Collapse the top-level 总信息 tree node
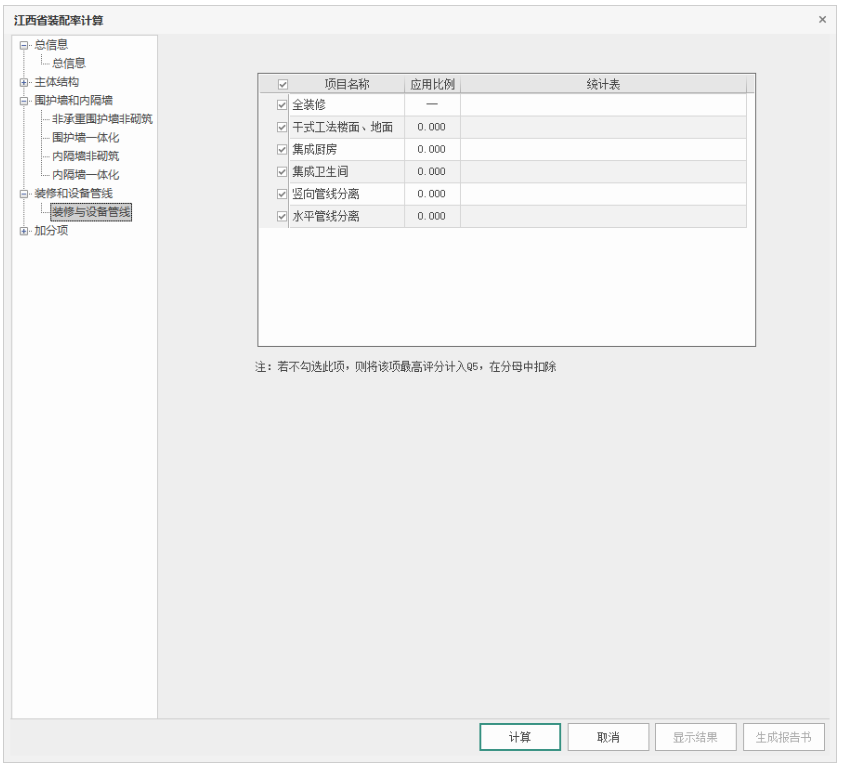Image resolution: width=846 pixels, height=769 pixels. 23,45
